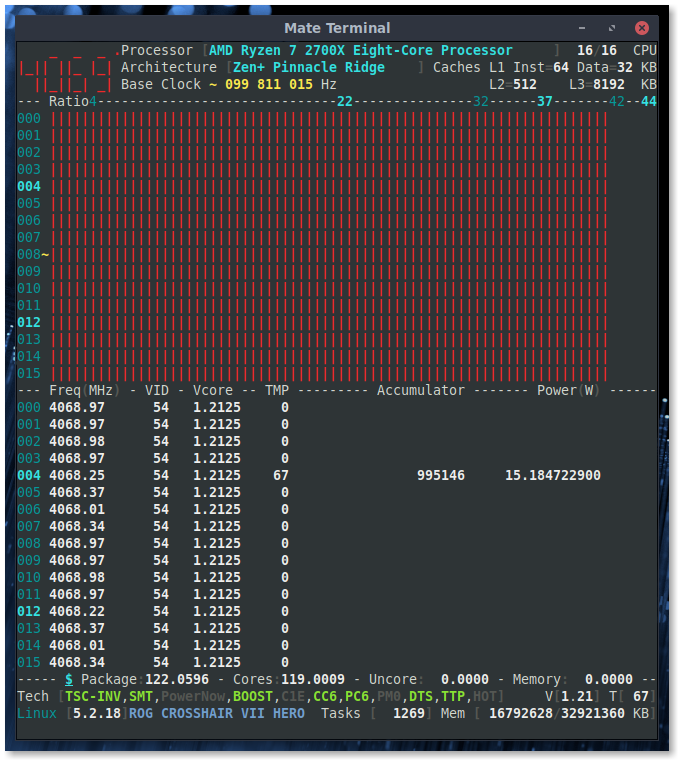678x760 pixels.
Task: Close the Mate Terminal window
Action: 642,28
